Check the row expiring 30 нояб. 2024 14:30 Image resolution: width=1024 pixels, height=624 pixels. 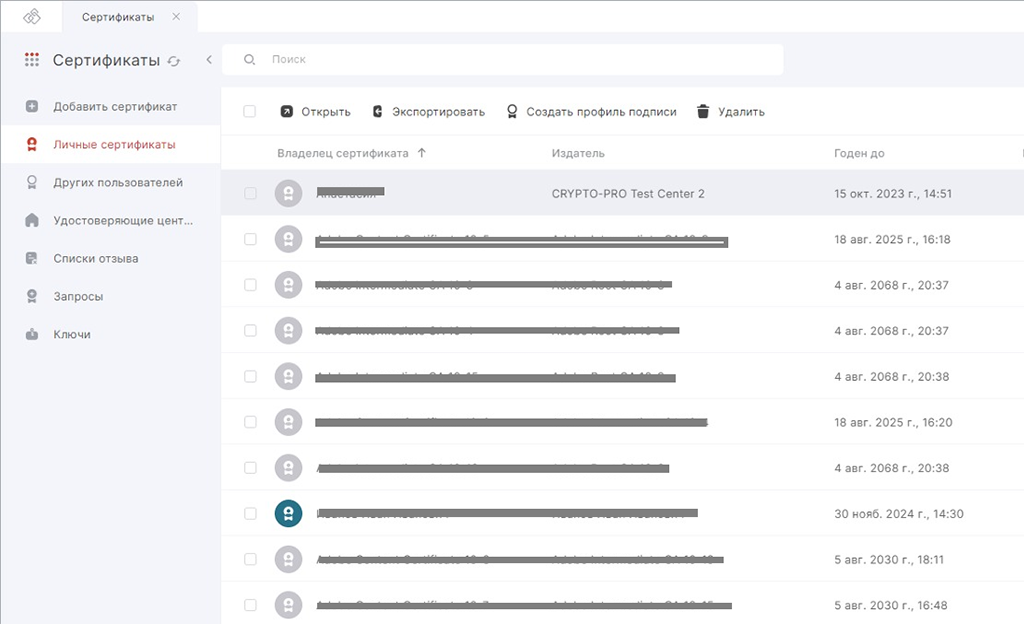pos(250,513)
